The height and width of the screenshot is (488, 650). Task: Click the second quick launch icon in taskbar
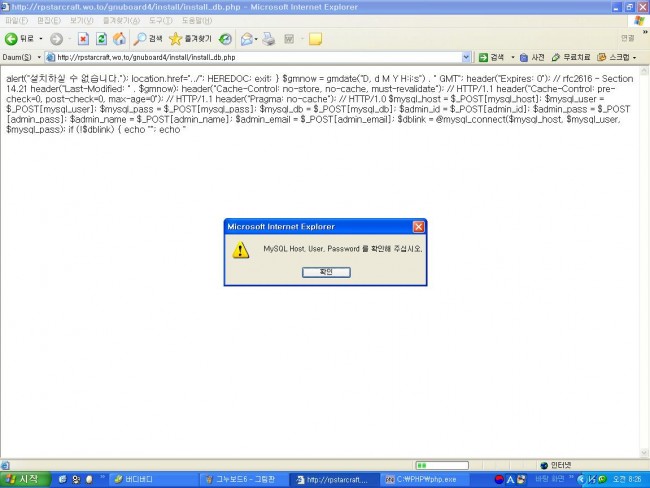76,480
